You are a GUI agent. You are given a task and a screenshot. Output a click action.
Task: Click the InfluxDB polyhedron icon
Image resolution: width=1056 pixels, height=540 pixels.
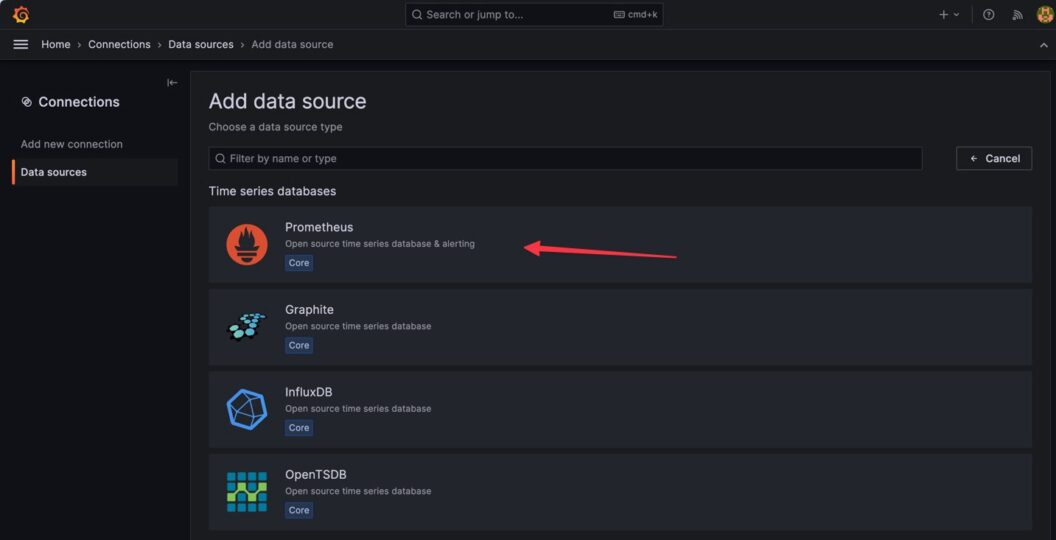[246, 409]
